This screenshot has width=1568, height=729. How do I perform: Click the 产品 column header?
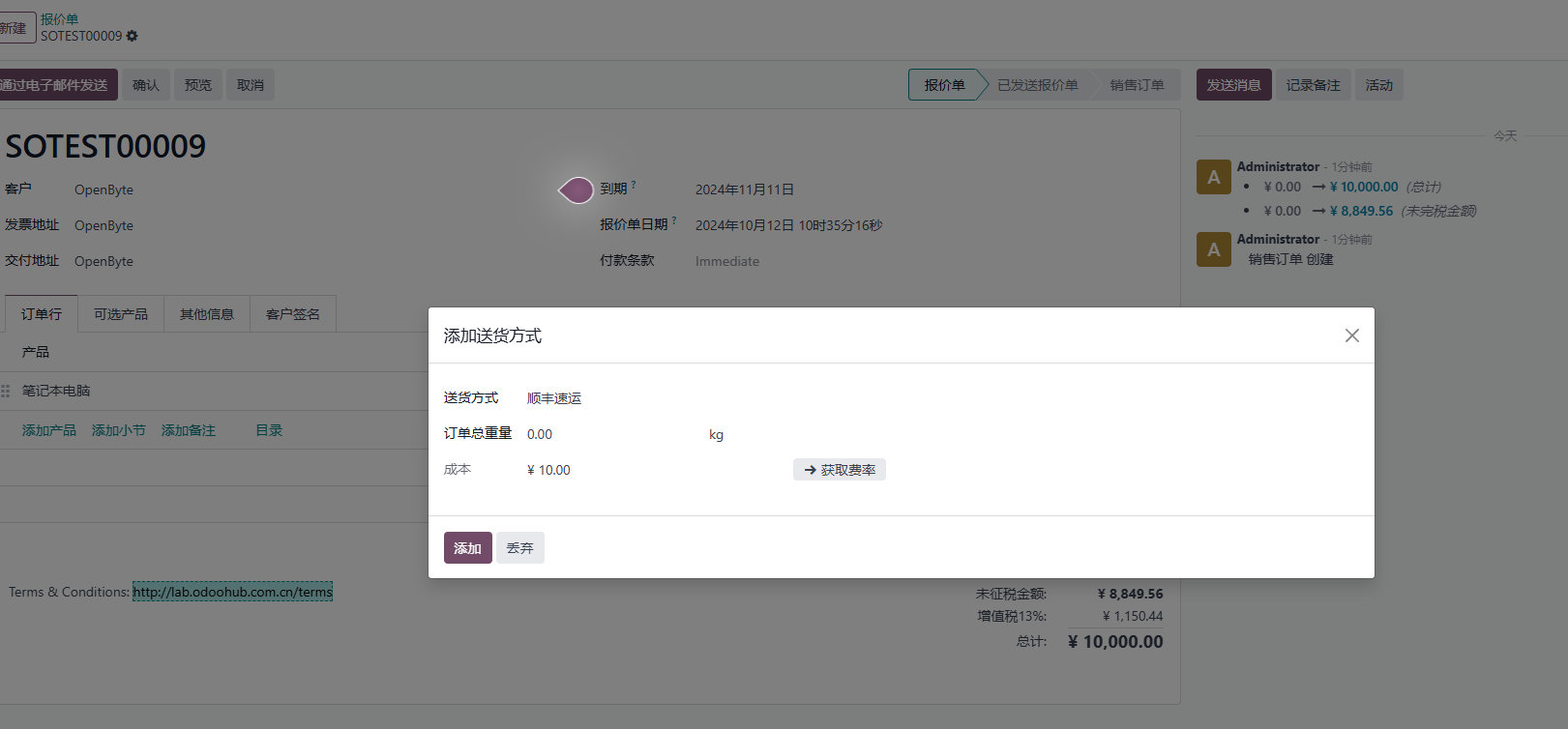point(36,352)
